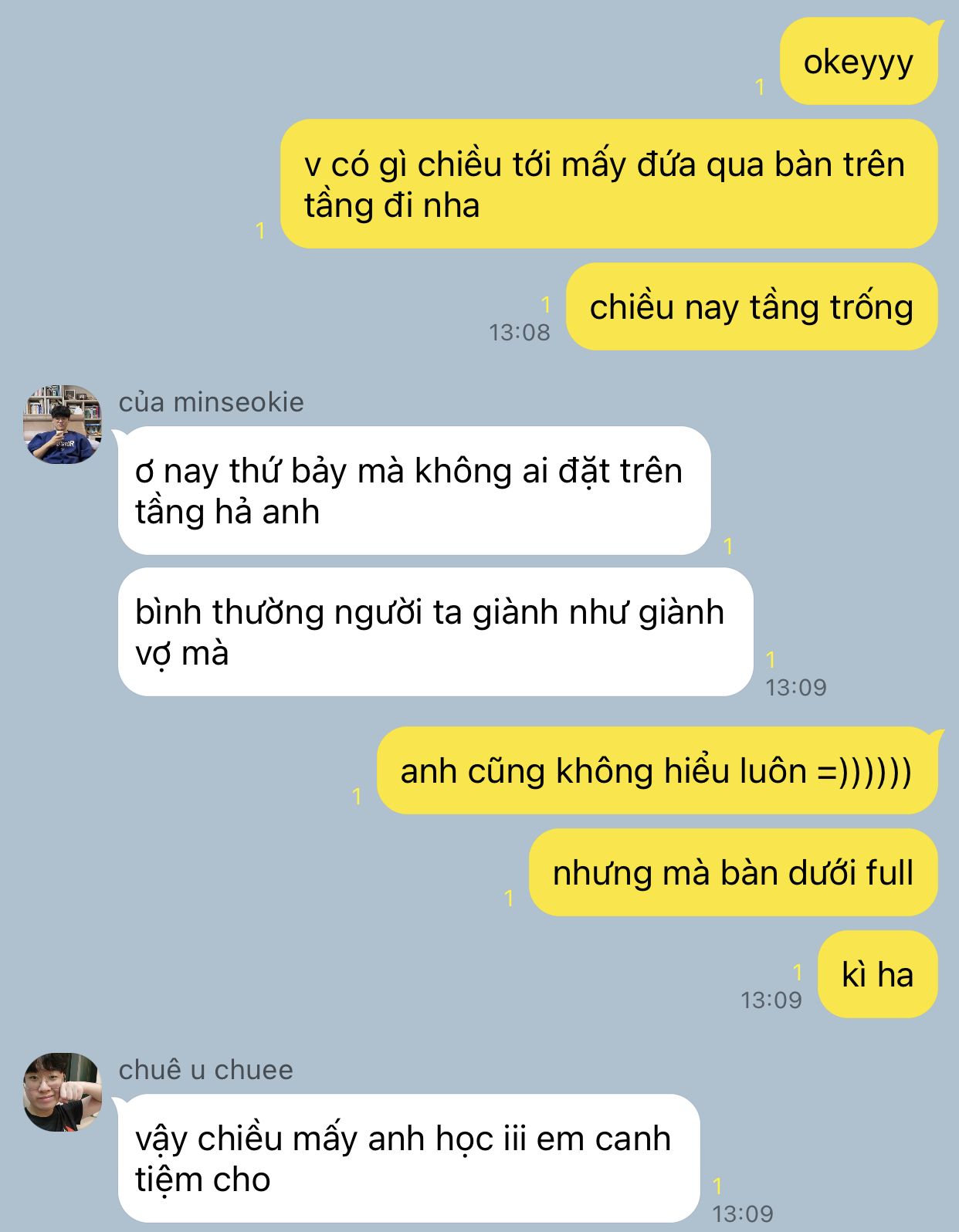Tap 'anh cũng không hiểu luôn' bubble
The image size is (959, 1232).
click(x=657, y=770)
